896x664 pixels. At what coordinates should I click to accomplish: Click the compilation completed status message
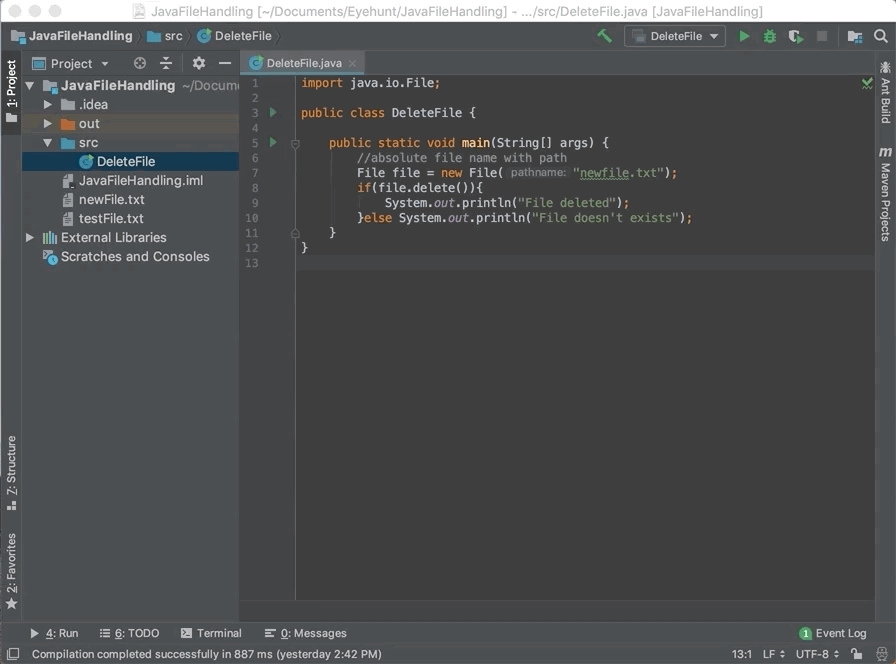pyautogui.click(x=206, y=654)
